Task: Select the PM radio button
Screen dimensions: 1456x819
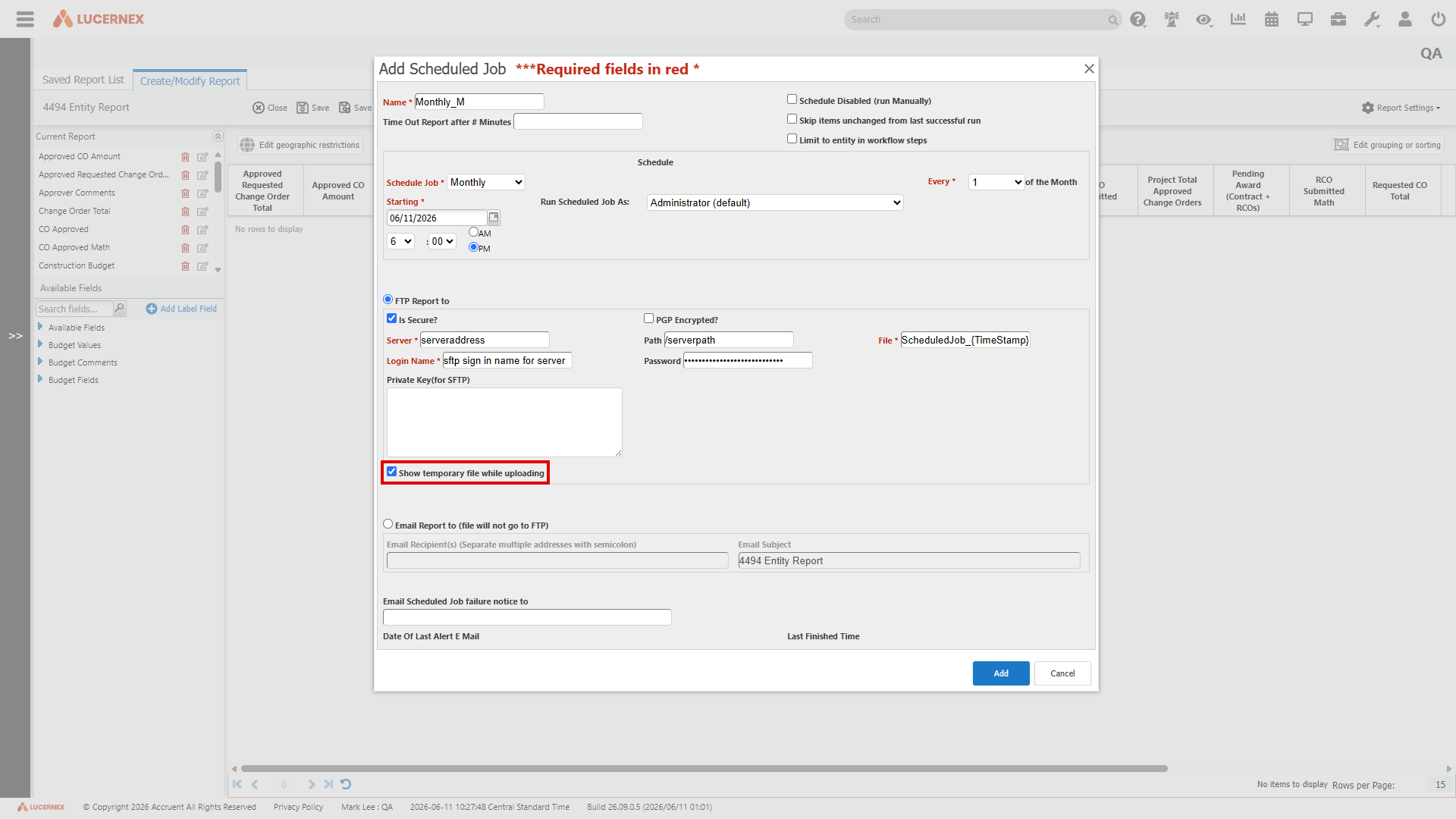Action: (x=473, y=247)
